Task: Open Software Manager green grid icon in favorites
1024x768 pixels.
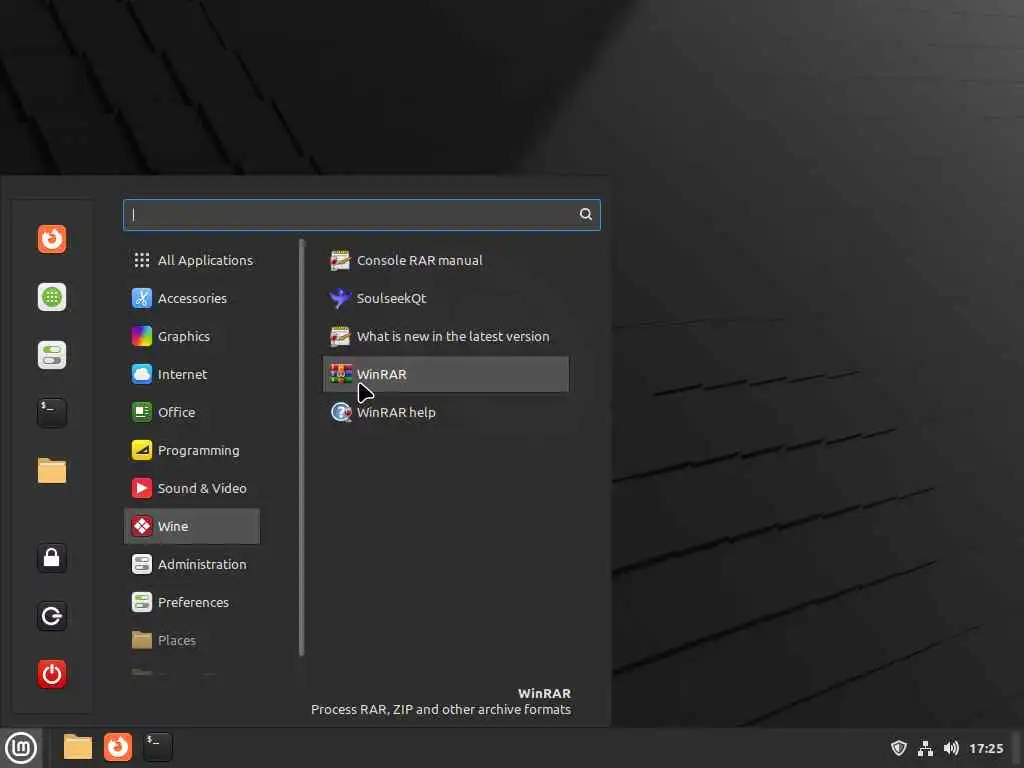Action: click(x=52, y=297)
